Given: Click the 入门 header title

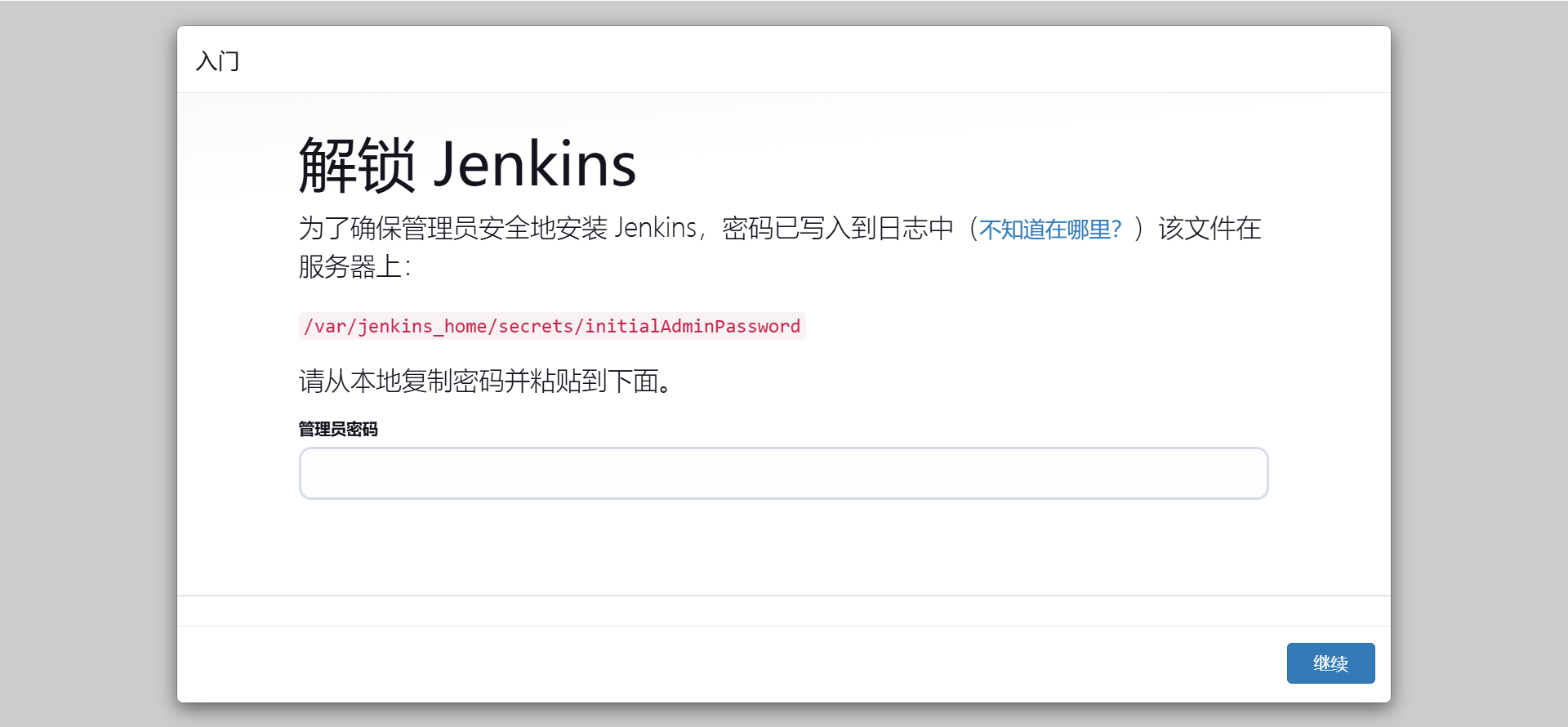Looking at the screenshot, I should (217, 61).
